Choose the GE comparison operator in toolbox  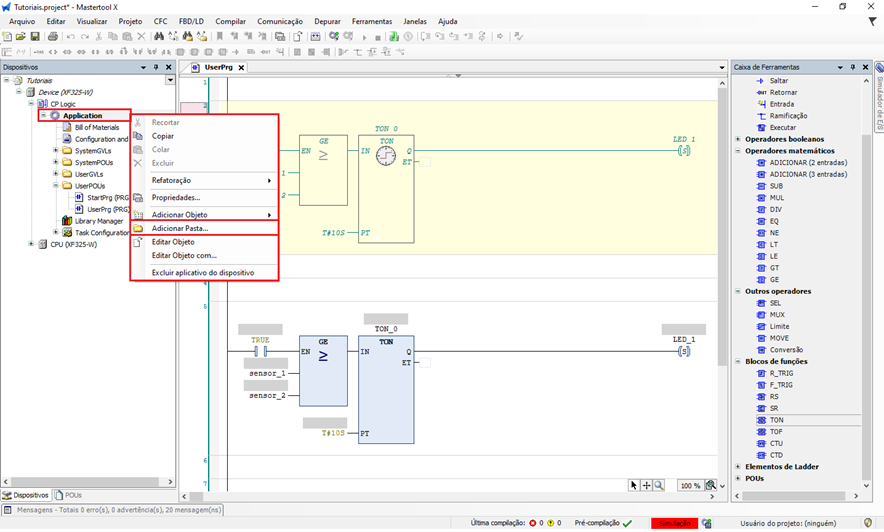tap(774, 280)
